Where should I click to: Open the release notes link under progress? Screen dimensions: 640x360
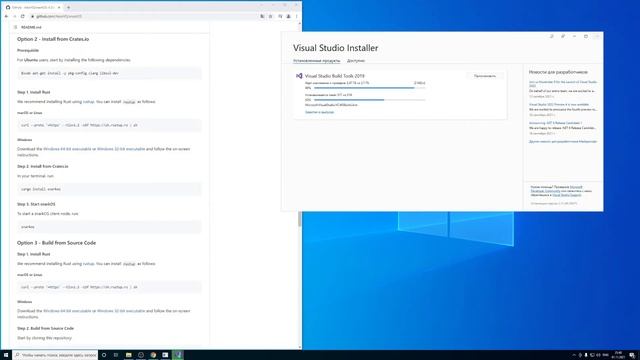coord(320,112)
